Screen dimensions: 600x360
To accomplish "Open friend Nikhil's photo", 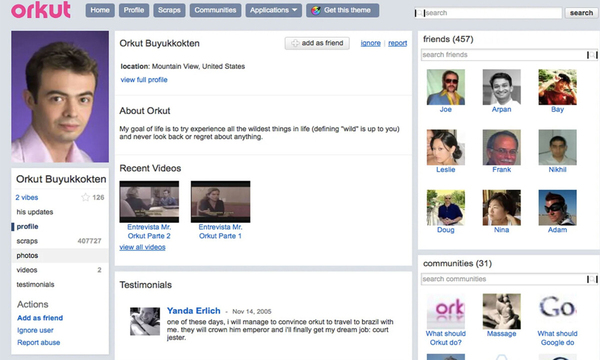I will (558, 147).
